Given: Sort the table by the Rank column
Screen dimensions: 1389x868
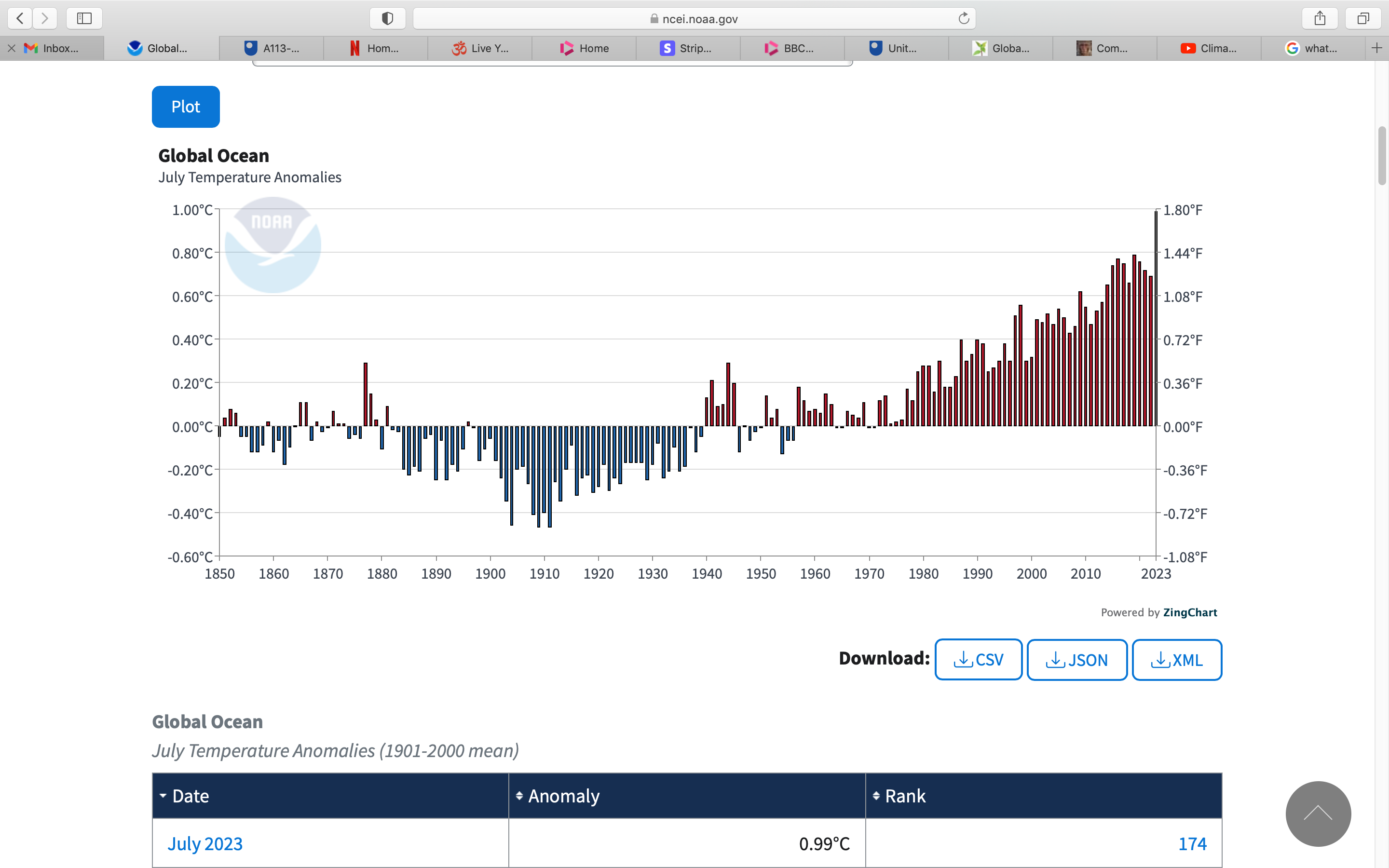Looking at the screenshot, I should (1044, 796).
